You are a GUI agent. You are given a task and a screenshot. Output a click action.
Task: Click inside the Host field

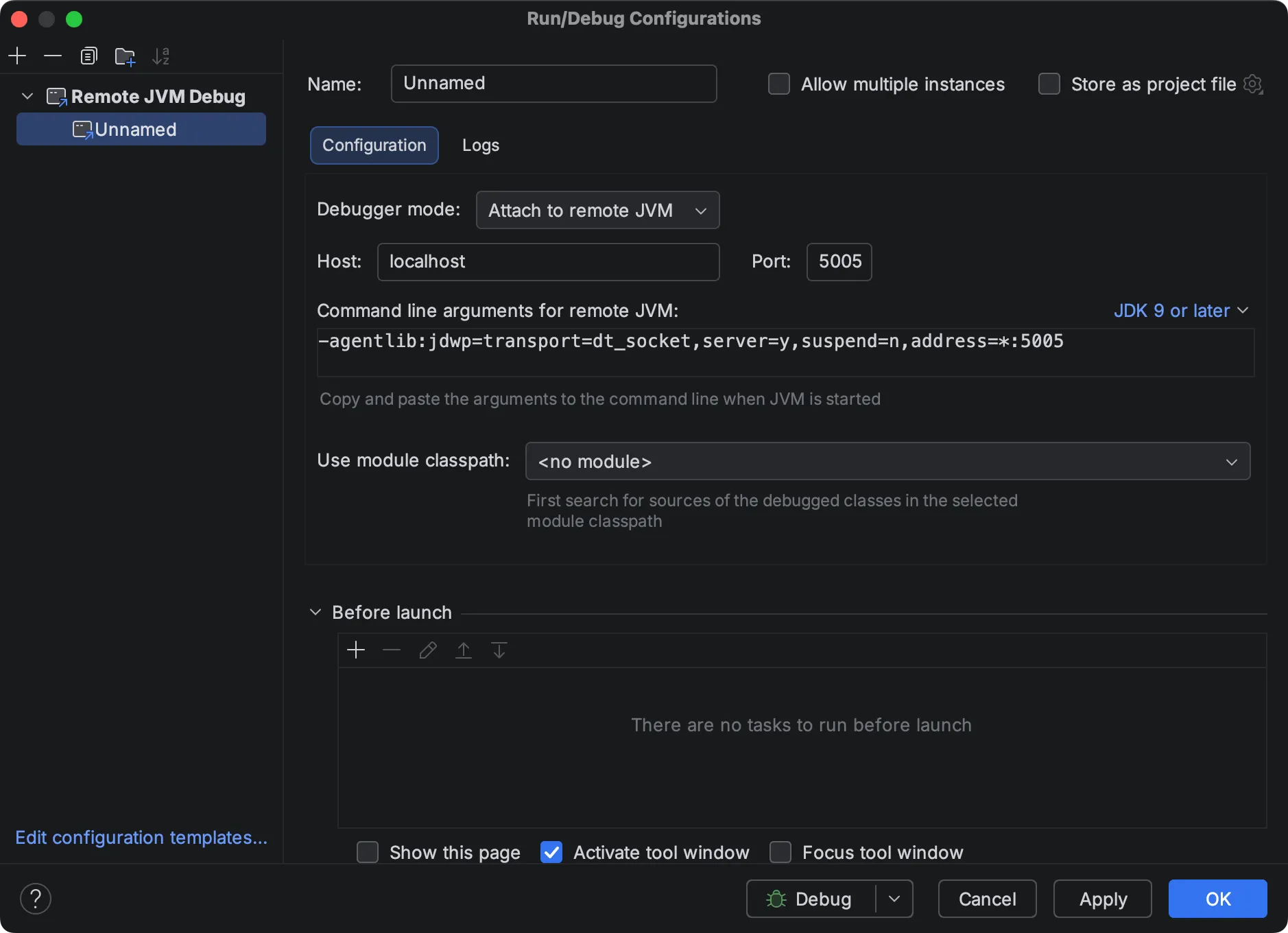548,261
